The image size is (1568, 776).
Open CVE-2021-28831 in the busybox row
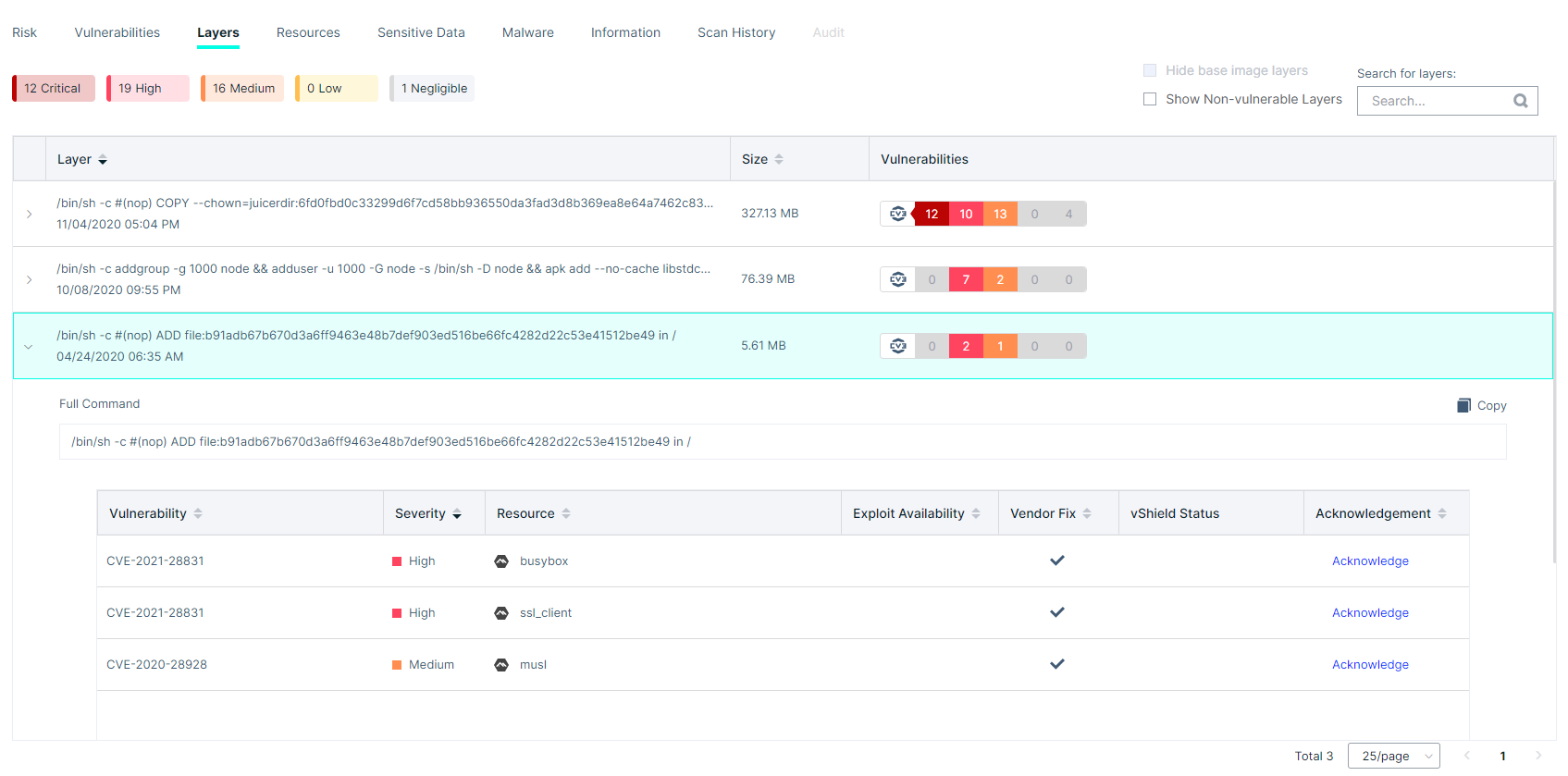tap(155, 561)
